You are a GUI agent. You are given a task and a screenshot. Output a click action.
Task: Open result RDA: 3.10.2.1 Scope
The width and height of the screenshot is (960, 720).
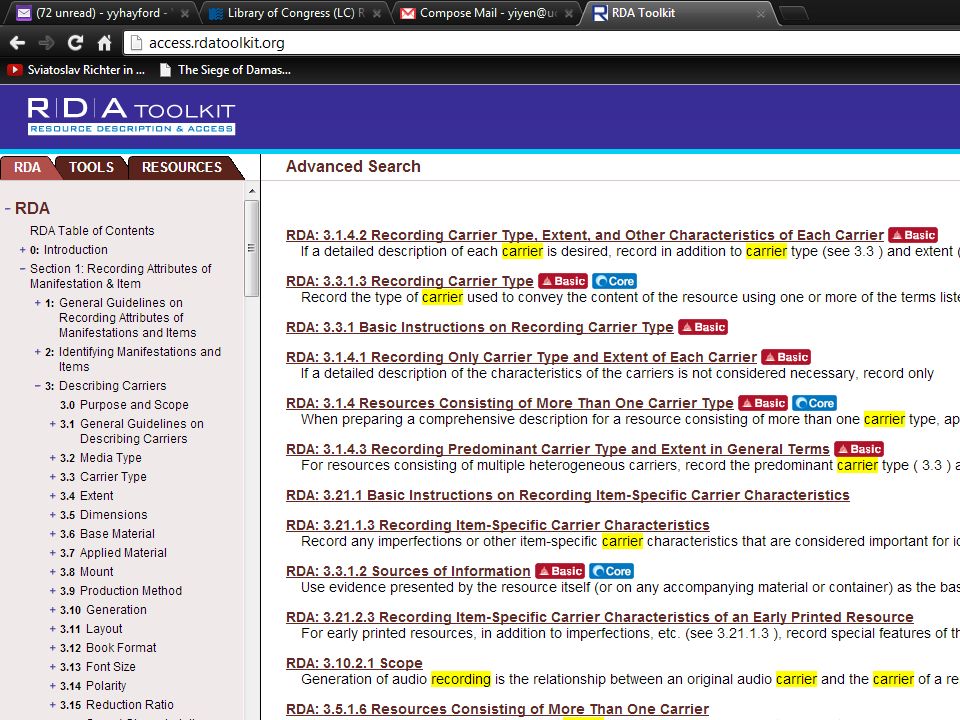(x=354, y=663)
